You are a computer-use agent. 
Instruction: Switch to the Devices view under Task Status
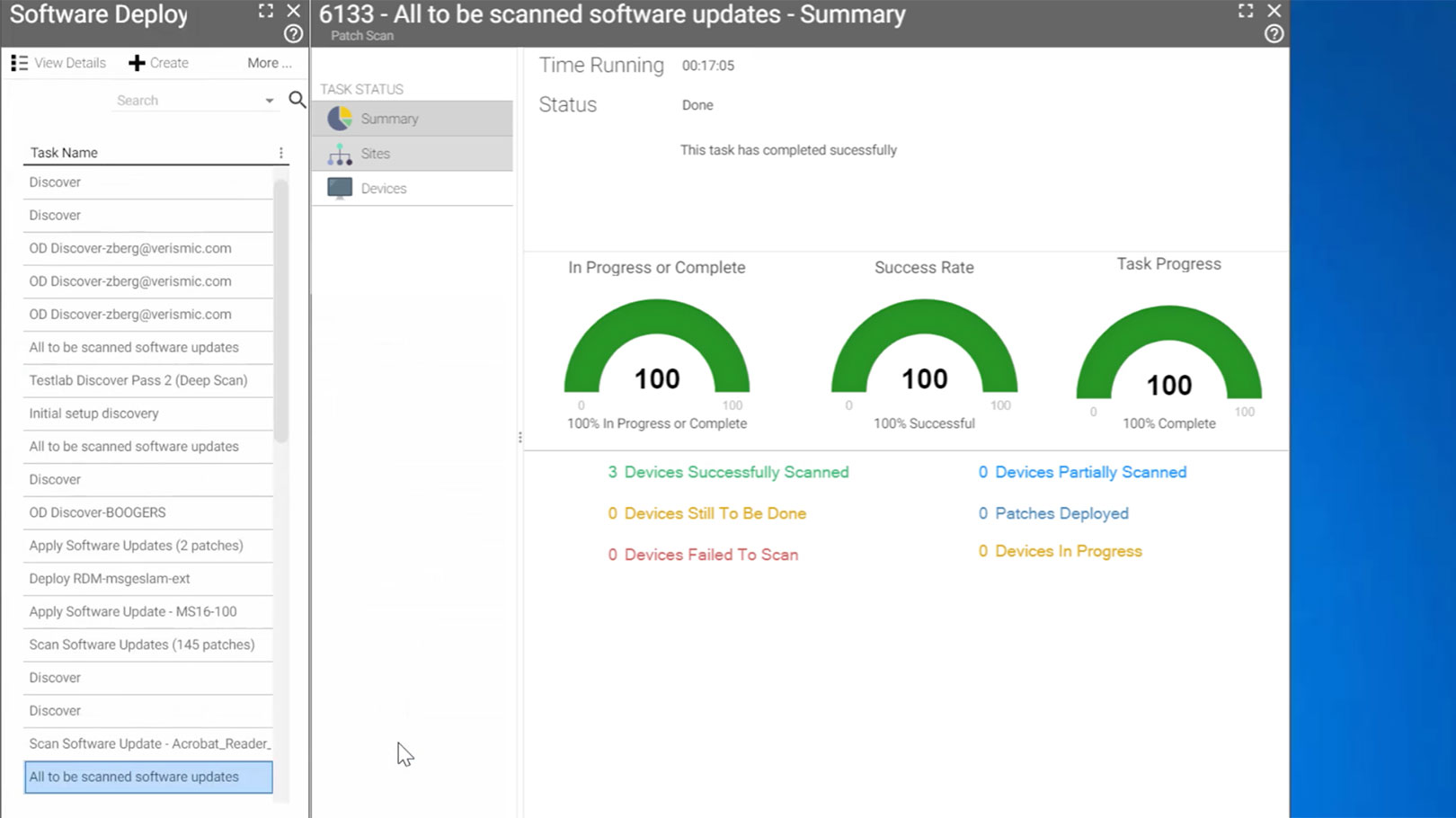tap(384, 188)
